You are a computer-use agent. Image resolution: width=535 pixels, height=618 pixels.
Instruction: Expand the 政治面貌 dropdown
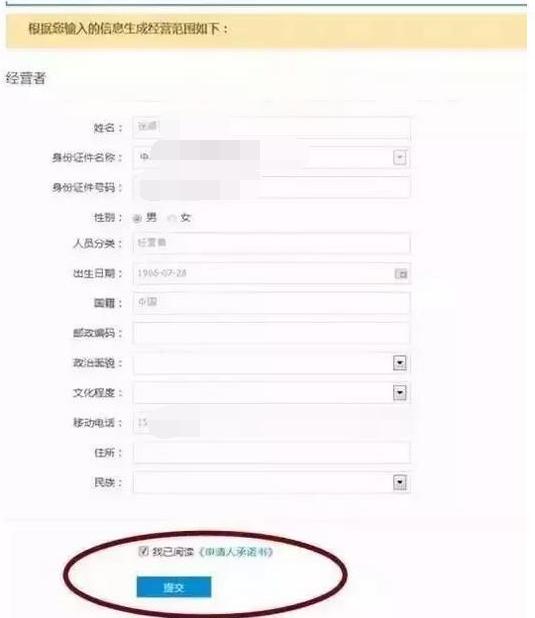400,363
